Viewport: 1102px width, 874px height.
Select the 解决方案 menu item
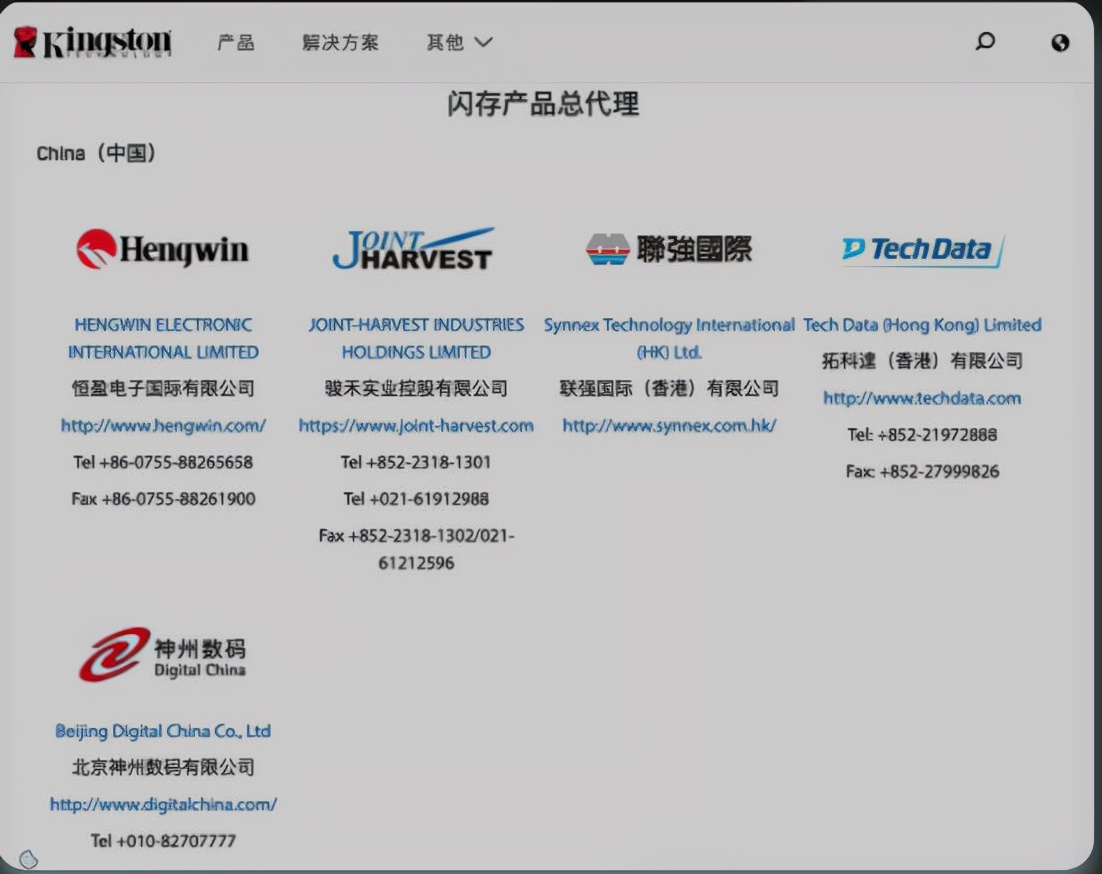339,43
